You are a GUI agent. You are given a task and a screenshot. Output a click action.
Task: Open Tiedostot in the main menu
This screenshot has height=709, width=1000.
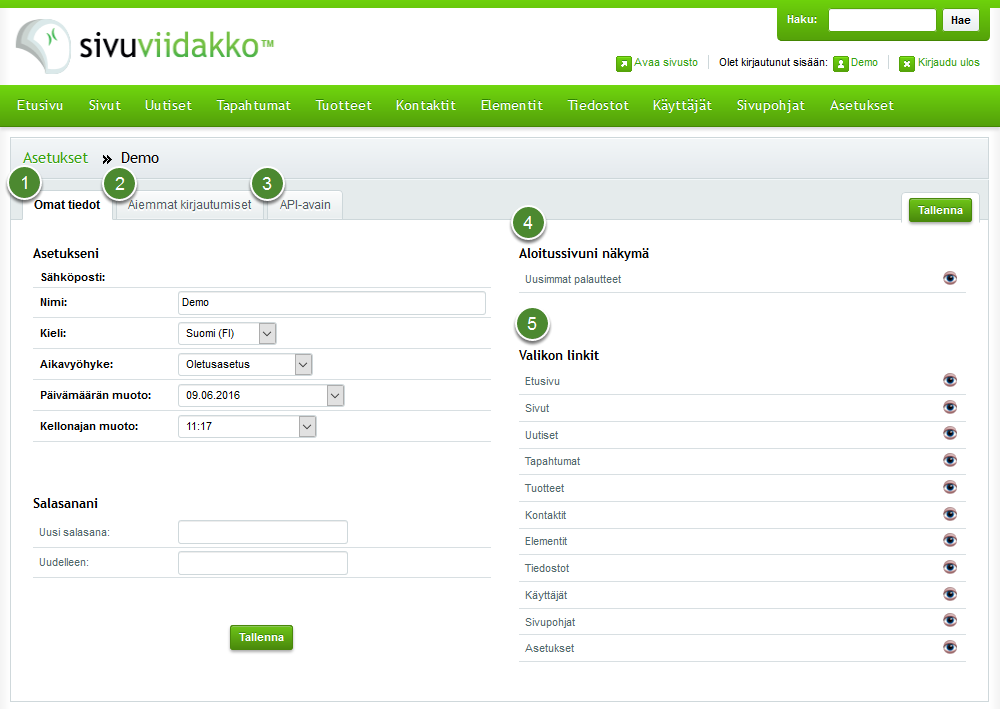pyautogui.click(x=598, y=106)
